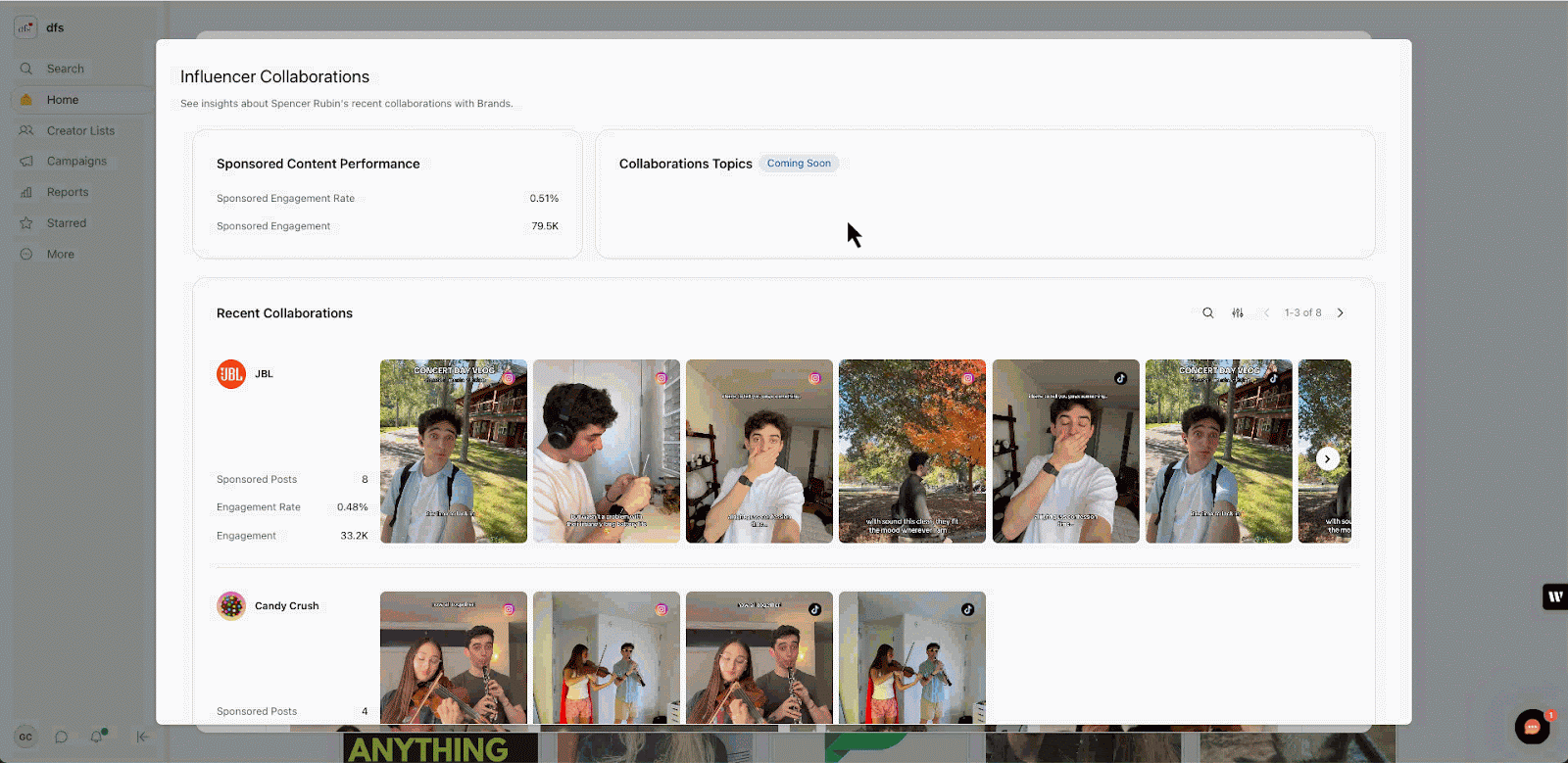
Task: Open the JBL autumn trees post thumbnail
Action: pos(912,452)
